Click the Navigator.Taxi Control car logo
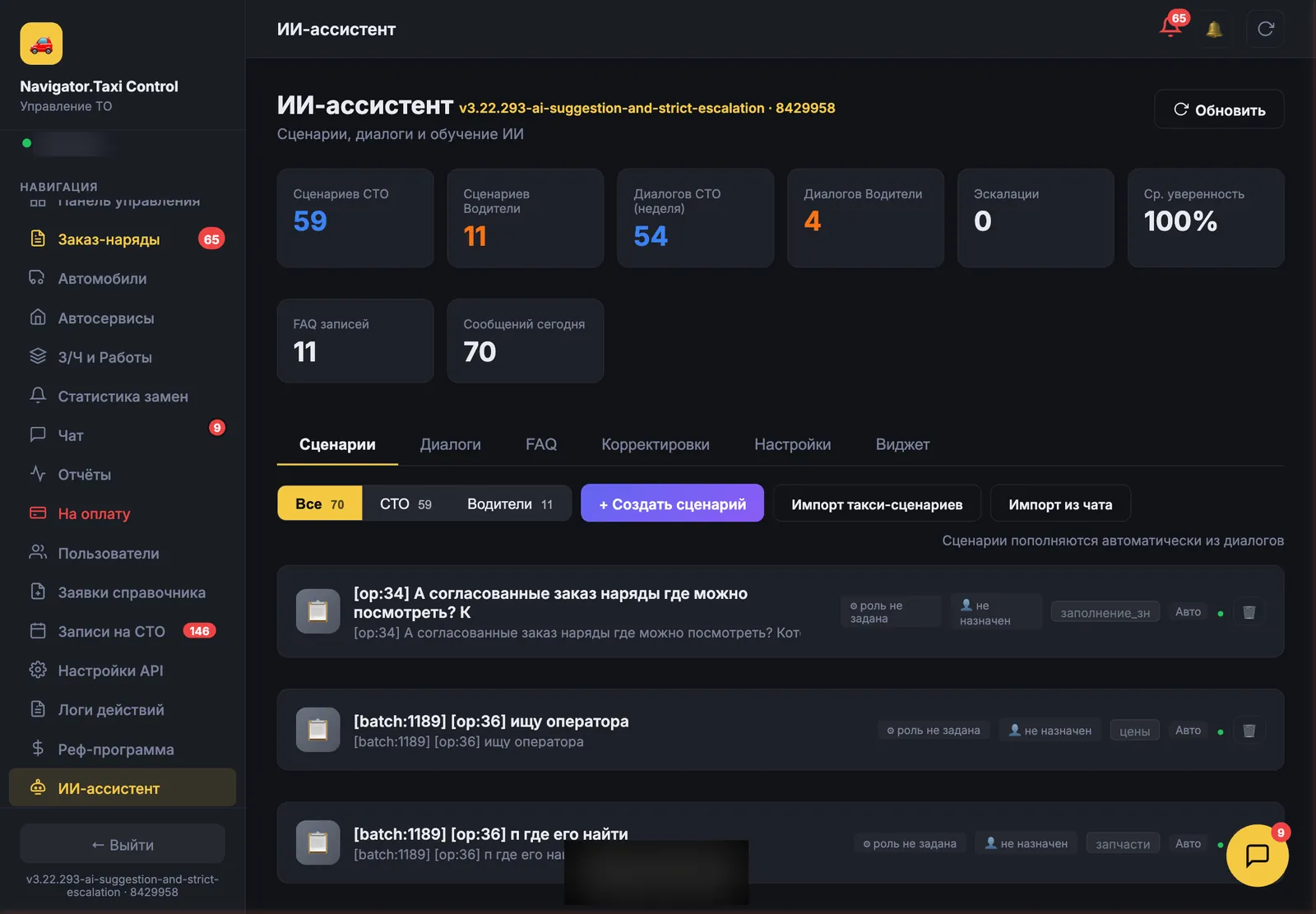The image size is (1316, 914). tap(41, 44)
